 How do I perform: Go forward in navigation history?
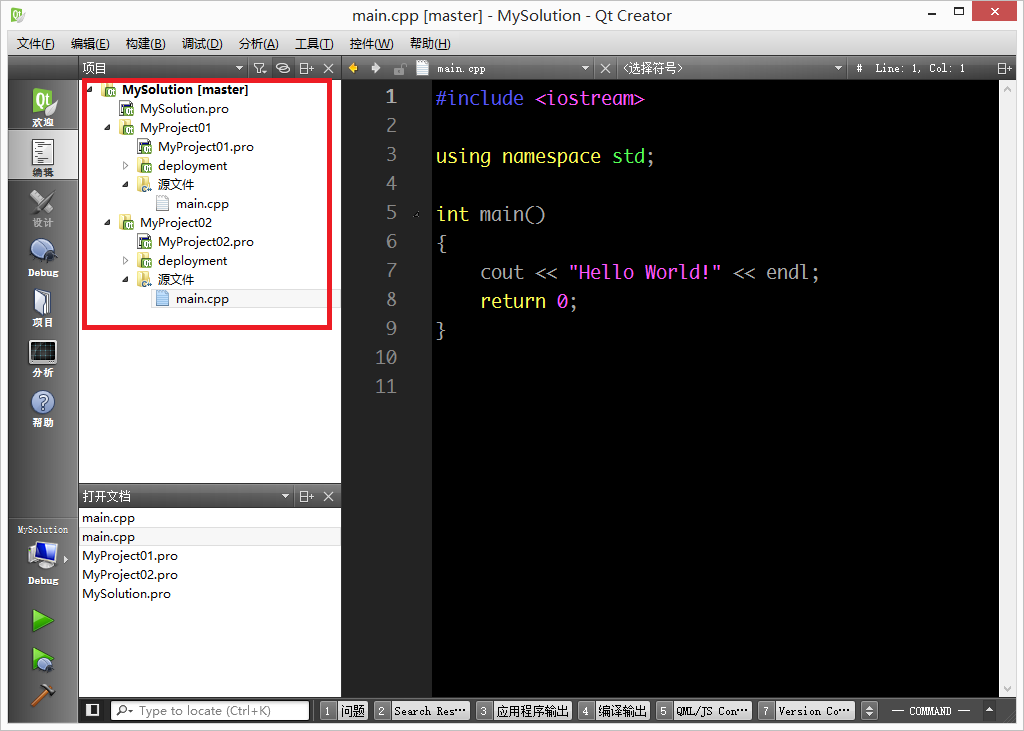pos(376,68)
